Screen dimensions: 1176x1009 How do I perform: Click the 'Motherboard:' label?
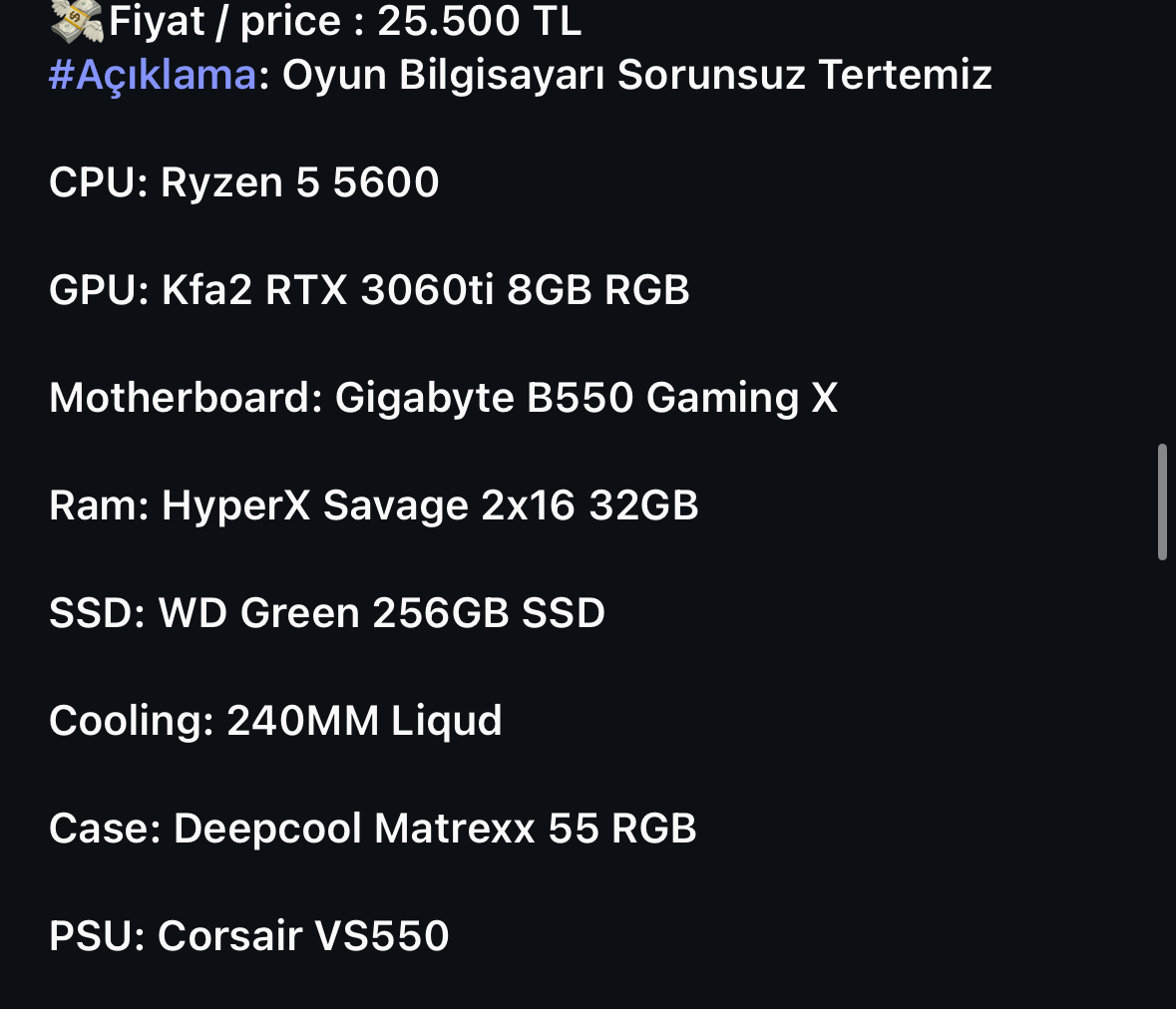[x=186, y=398]
